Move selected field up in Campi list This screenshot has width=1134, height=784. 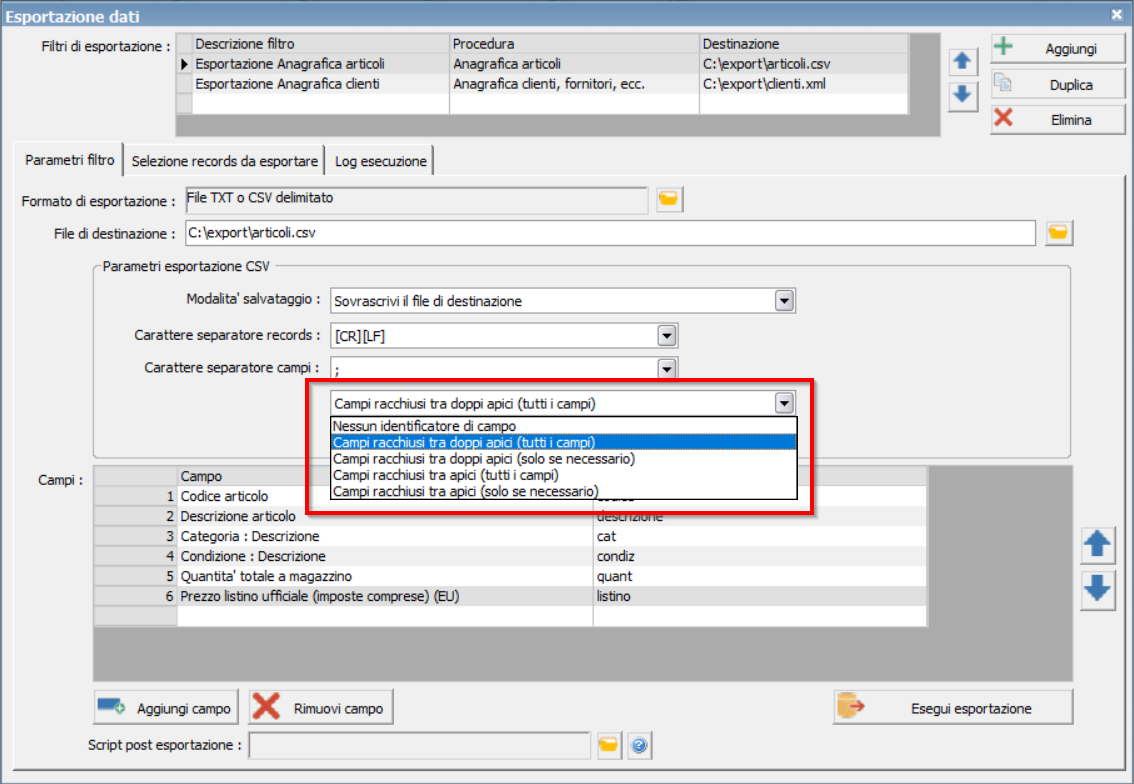click(1097, 545)
